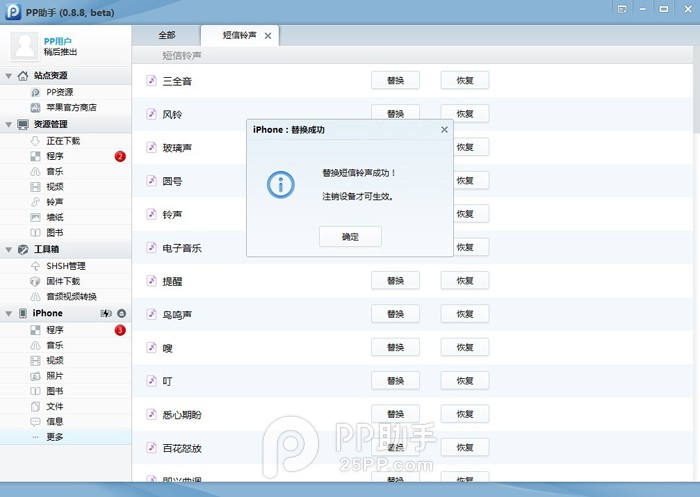Open 照片 under the iPhone device
The width and height of the screenshot is (700, 497).
(x=55, y=376)
